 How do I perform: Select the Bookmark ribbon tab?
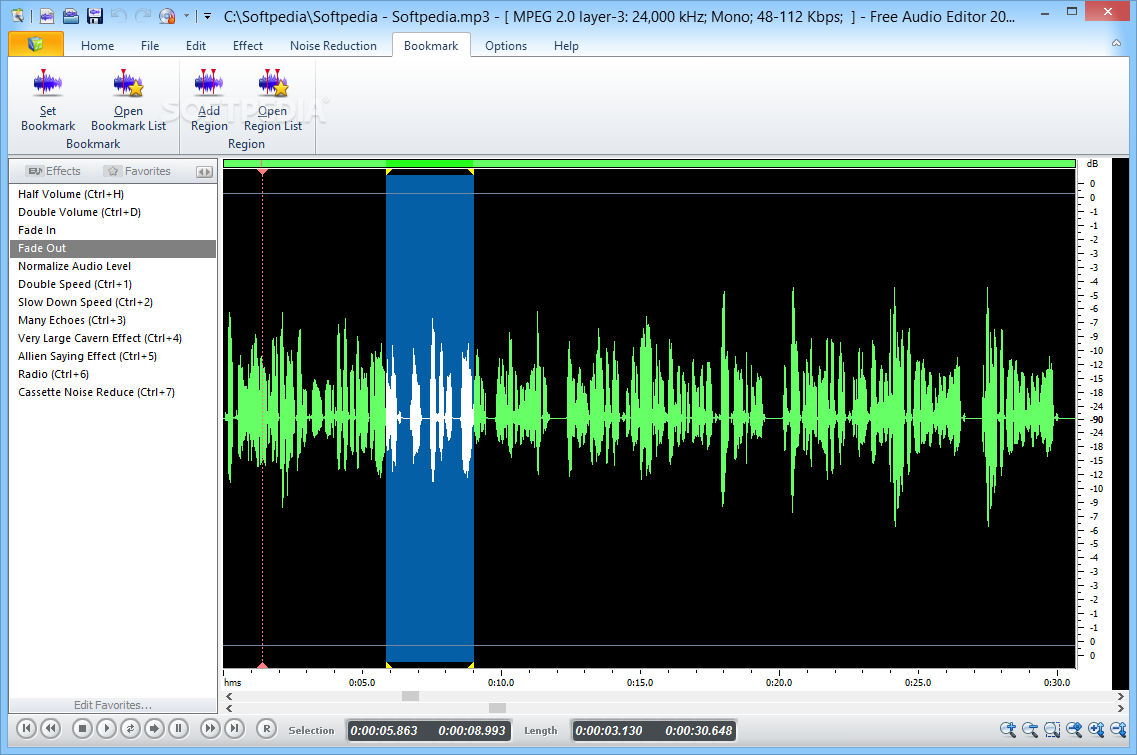(431, 46)
